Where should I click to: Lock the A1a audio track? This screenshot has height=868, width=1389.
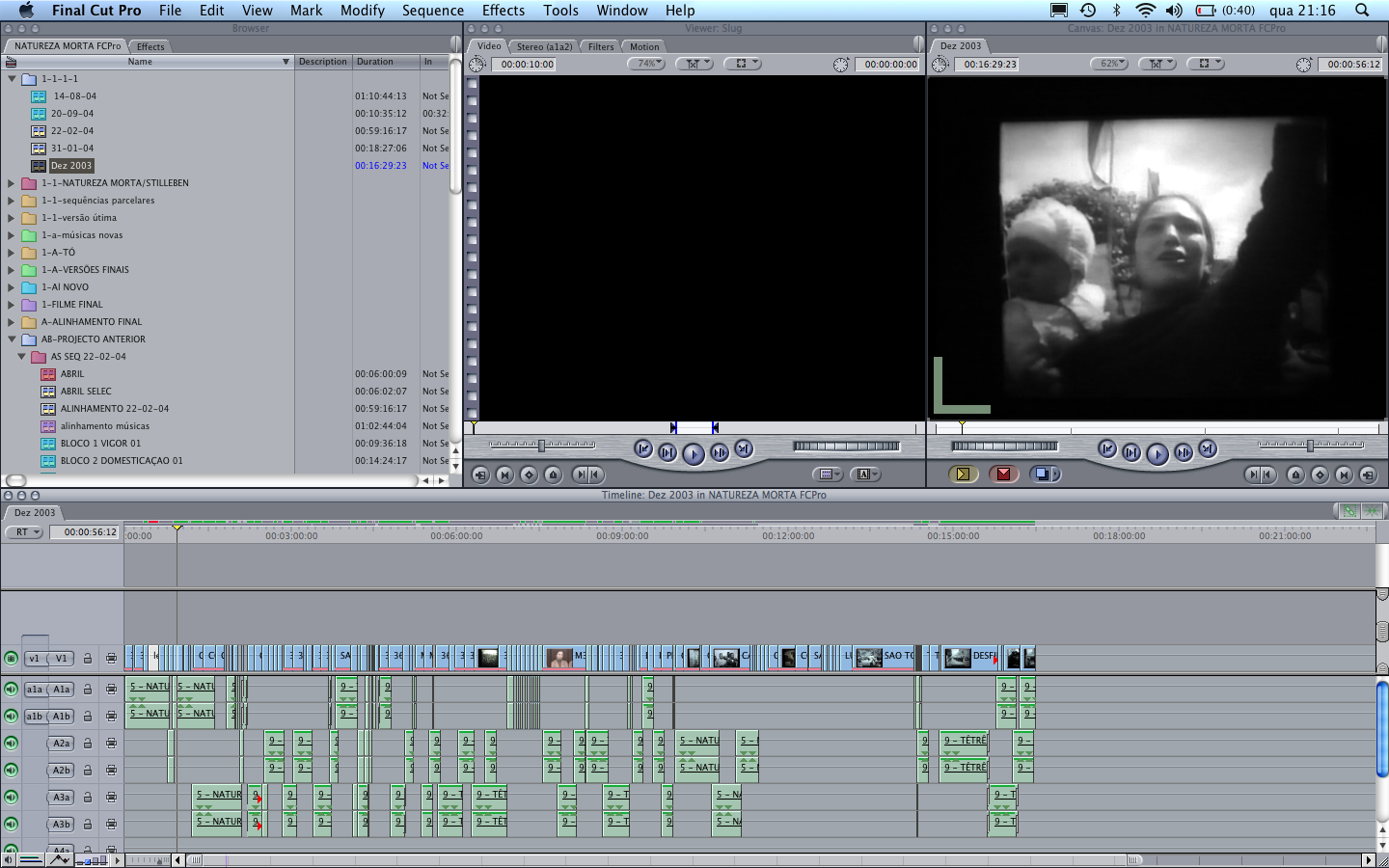[87, 689]
